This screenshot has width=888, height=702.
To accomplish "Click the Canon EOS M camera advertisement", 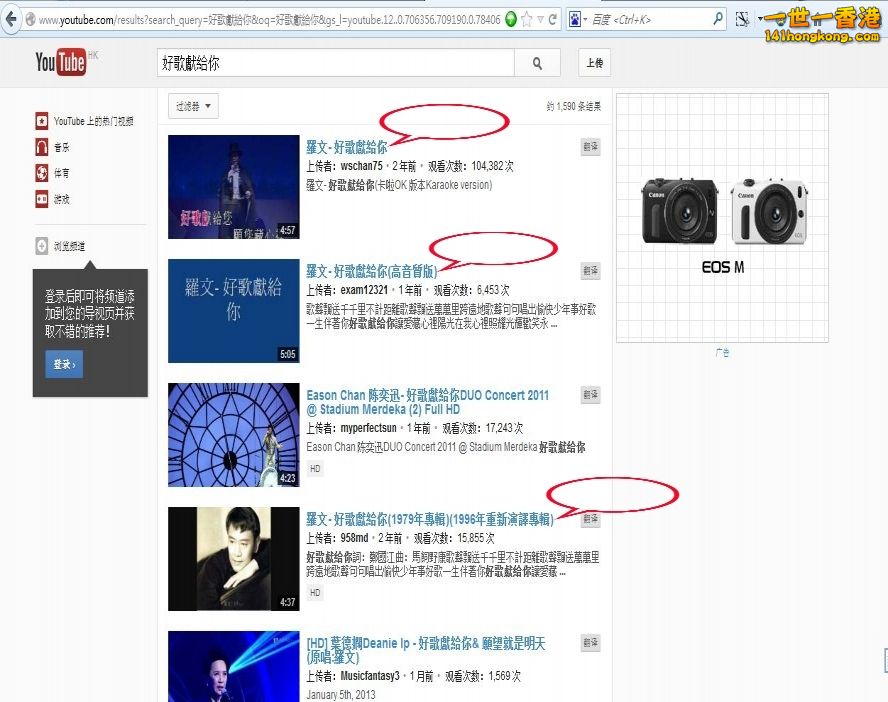I will [722, 218].
